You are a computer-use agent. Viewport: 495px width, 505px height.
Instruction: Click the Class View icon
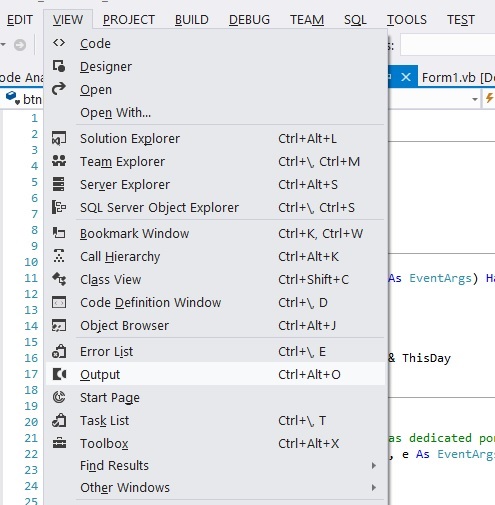point(59,279)
